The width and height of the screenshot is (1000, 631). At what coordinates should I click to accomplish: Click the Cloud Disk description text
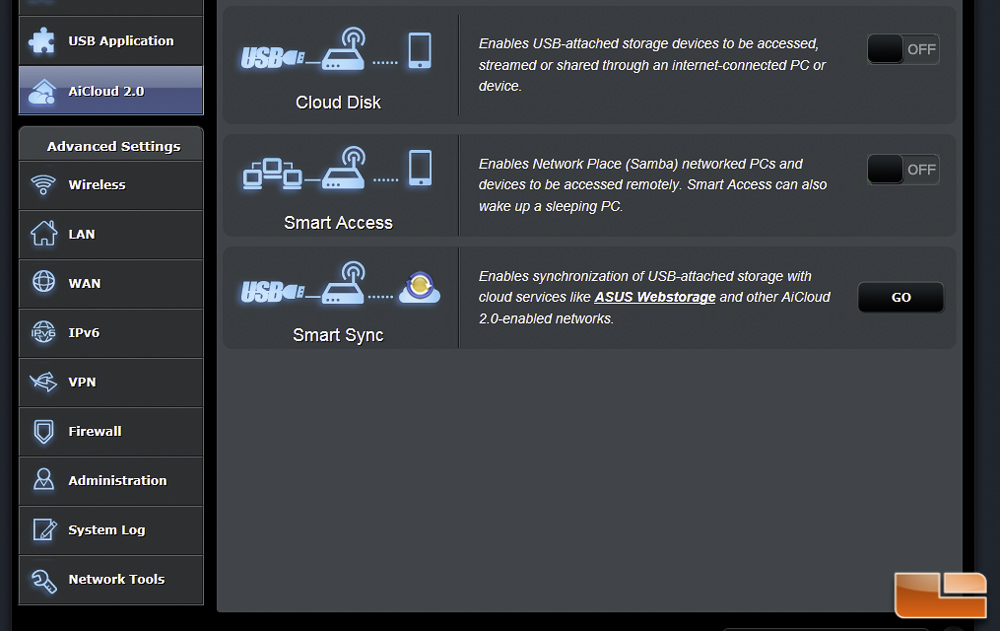[652, 65]
